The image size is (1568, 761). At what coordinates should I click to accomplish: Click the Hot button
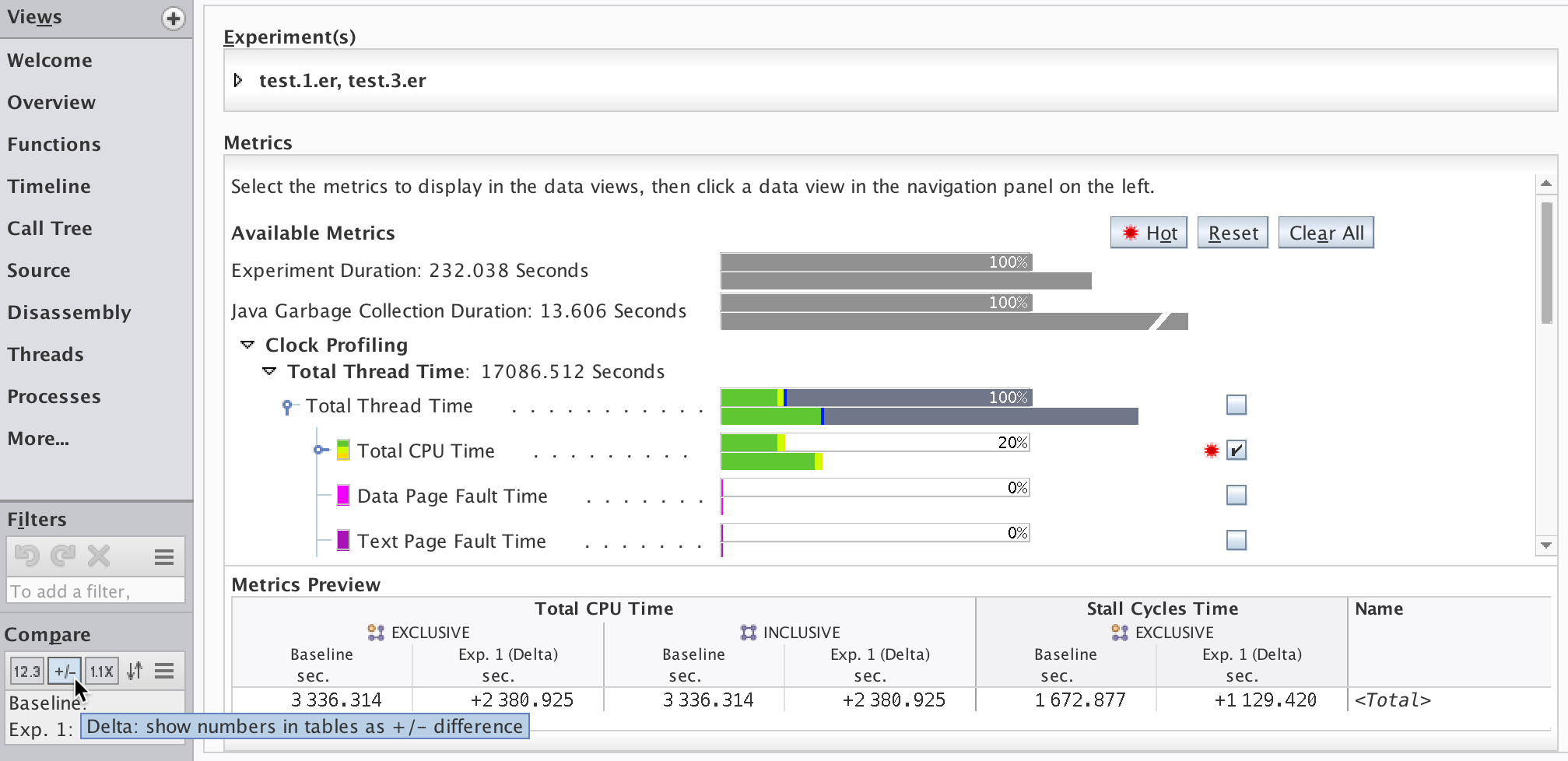click(1148, 232)
